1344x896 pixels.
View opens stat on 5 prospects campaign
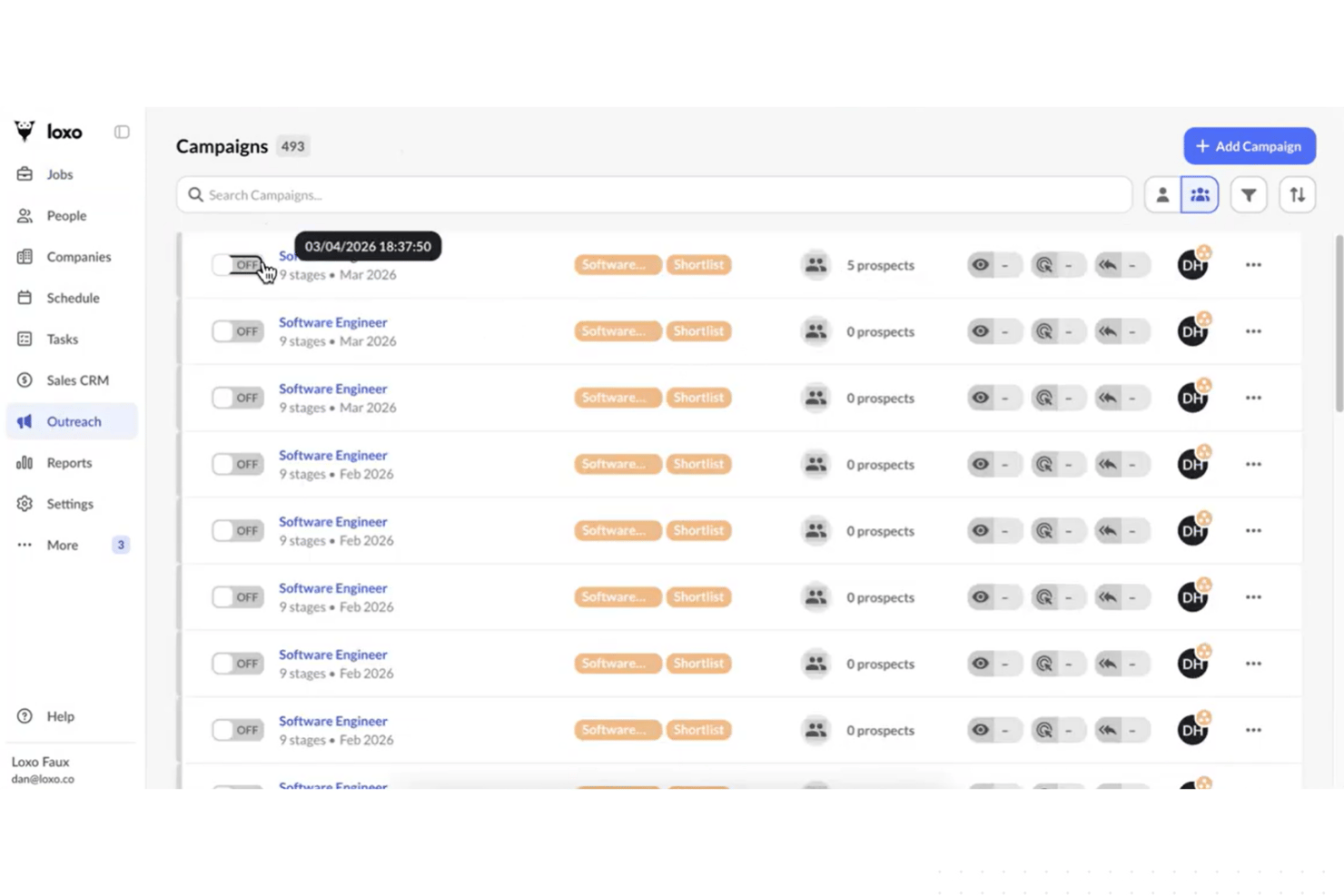coord(994,265)
